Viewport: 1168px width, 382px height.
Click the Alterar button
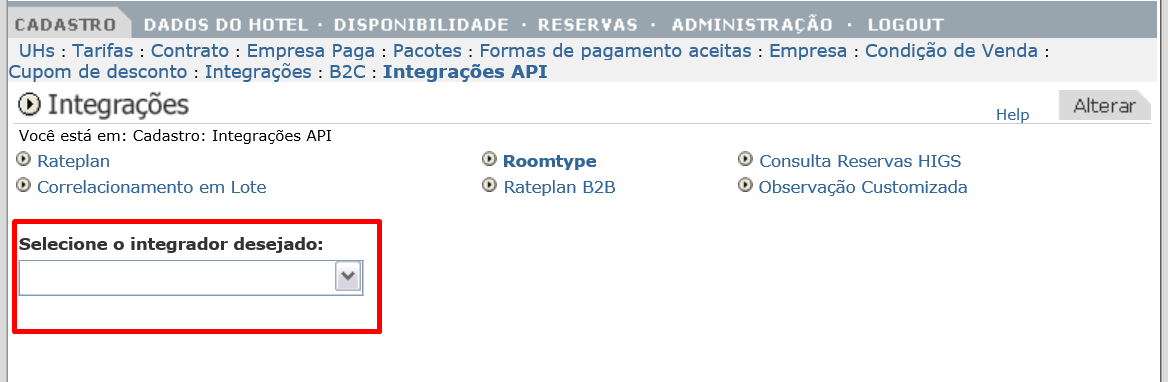pos(1104,106)
